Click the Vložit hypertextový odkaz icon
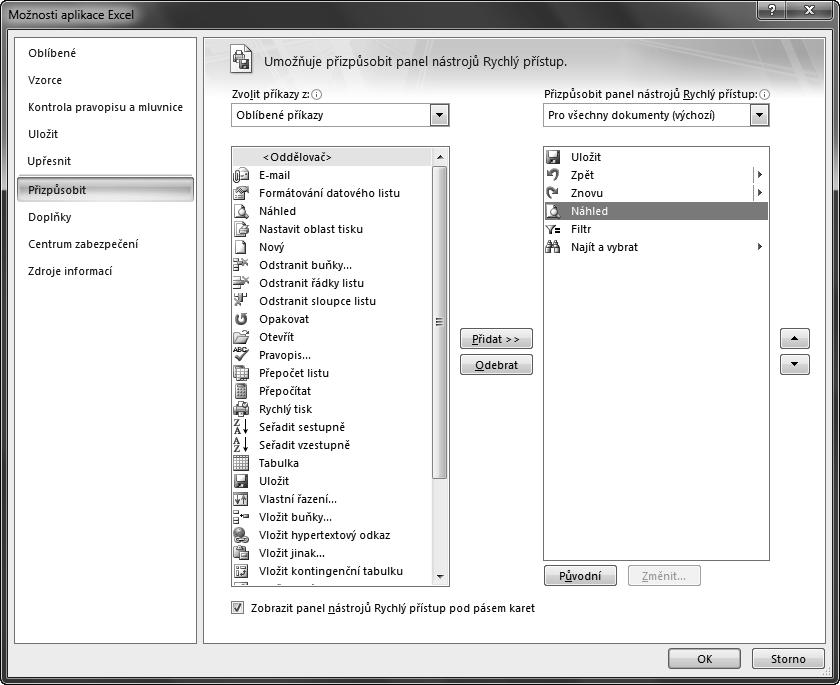This screenshot has height=685, width=840. pos(241,535)
